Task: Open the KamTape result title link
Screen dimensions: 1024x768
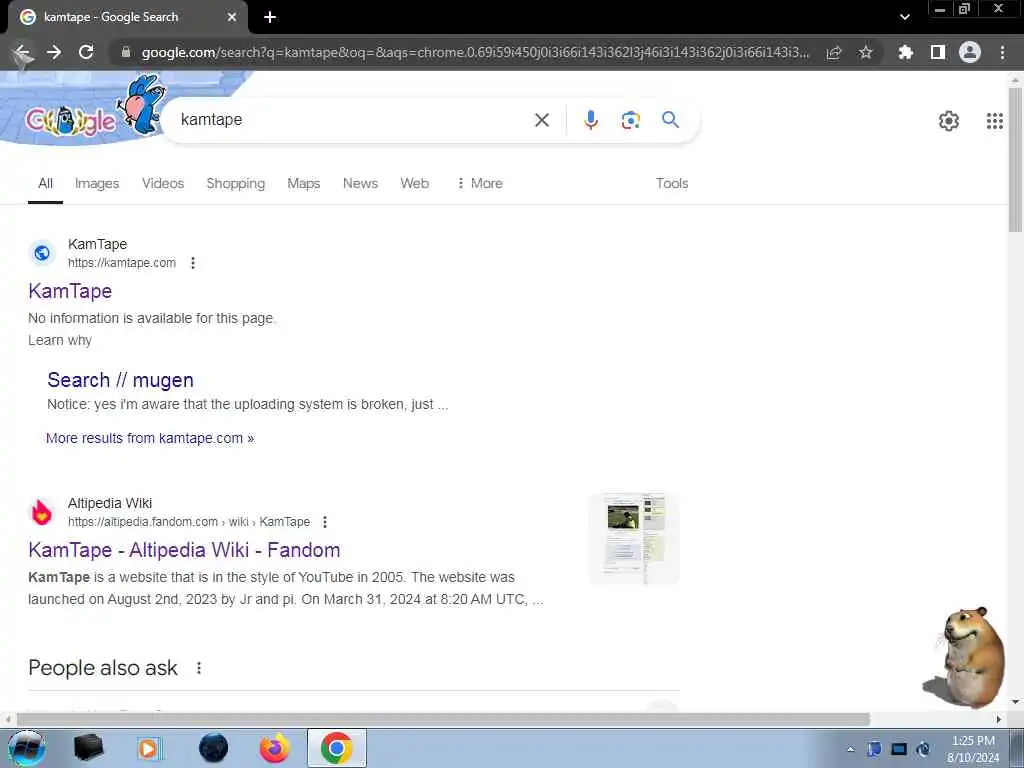Action: 70,291
